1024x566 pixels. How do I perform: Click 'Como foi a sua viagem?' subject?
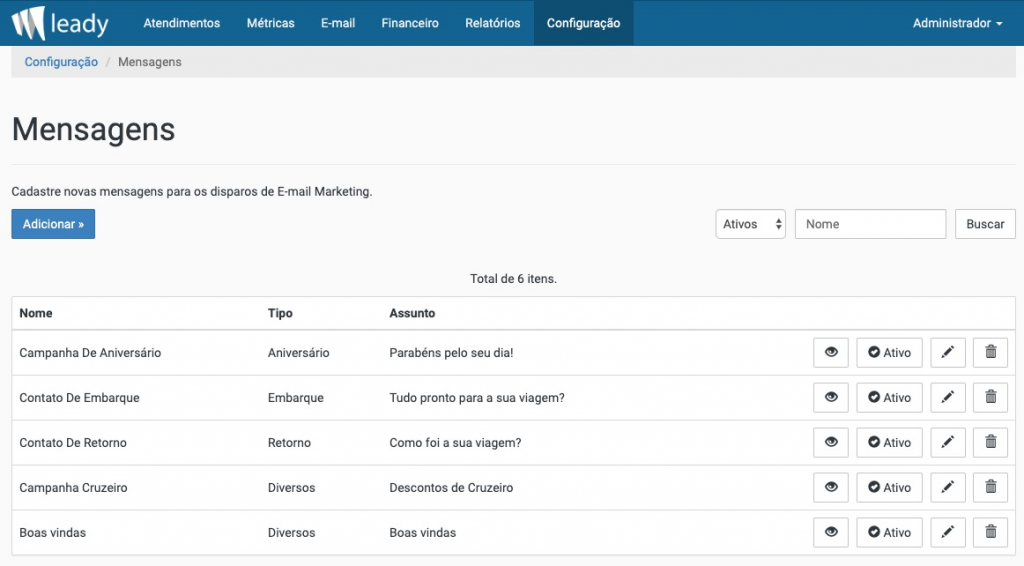click(x=455, y=443)
